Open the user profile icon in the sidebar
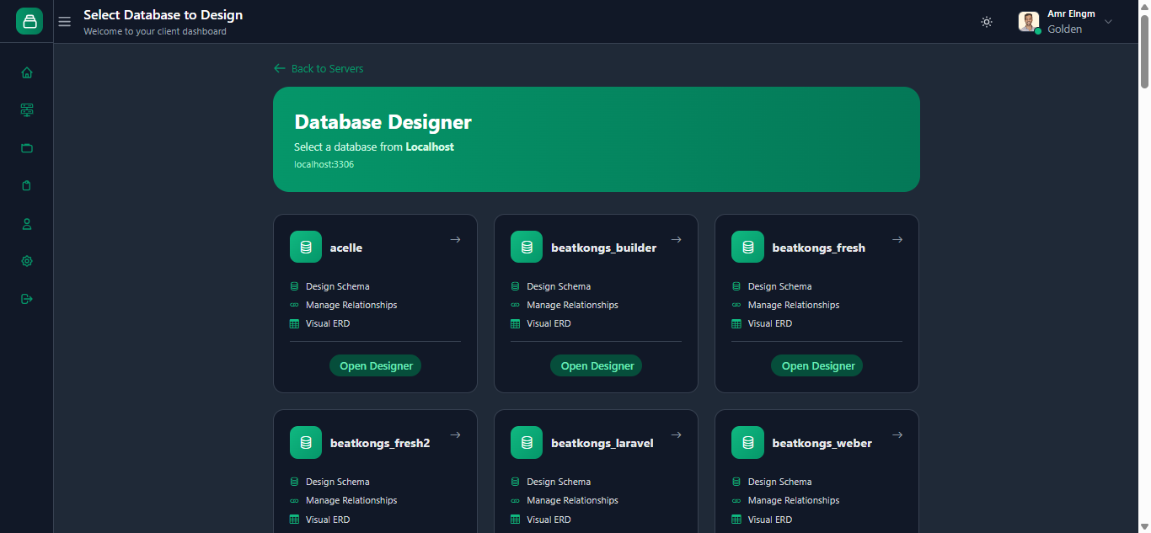The height and width of the screenshot is (533, 1151). coord(27,223)
